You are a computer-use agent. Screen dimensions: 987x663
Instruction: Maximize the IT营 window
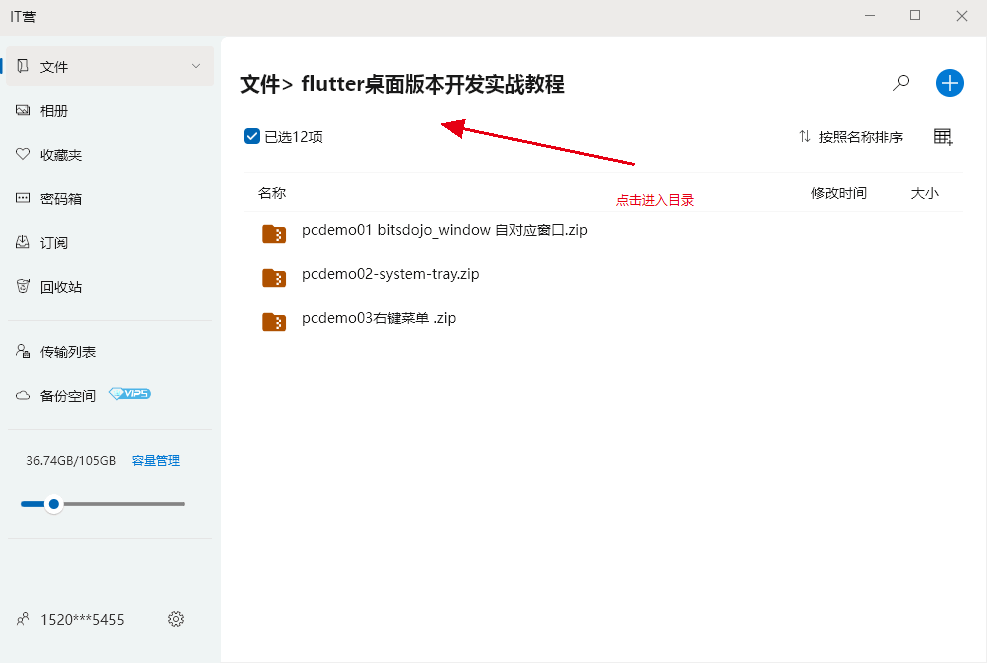915,16
